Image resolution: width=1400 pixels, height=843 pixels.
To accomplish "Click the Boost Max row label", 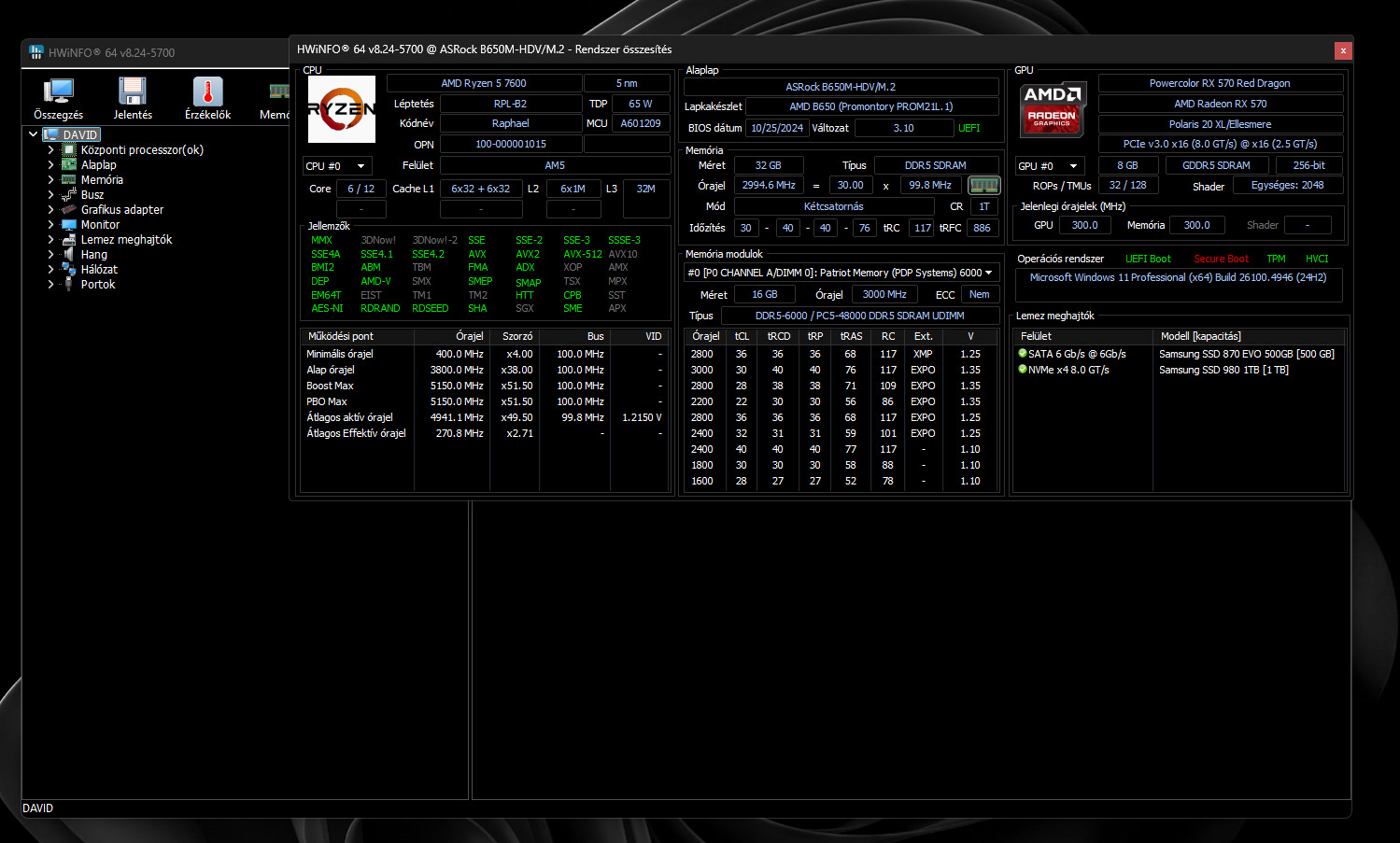I will tap(330, 386).
